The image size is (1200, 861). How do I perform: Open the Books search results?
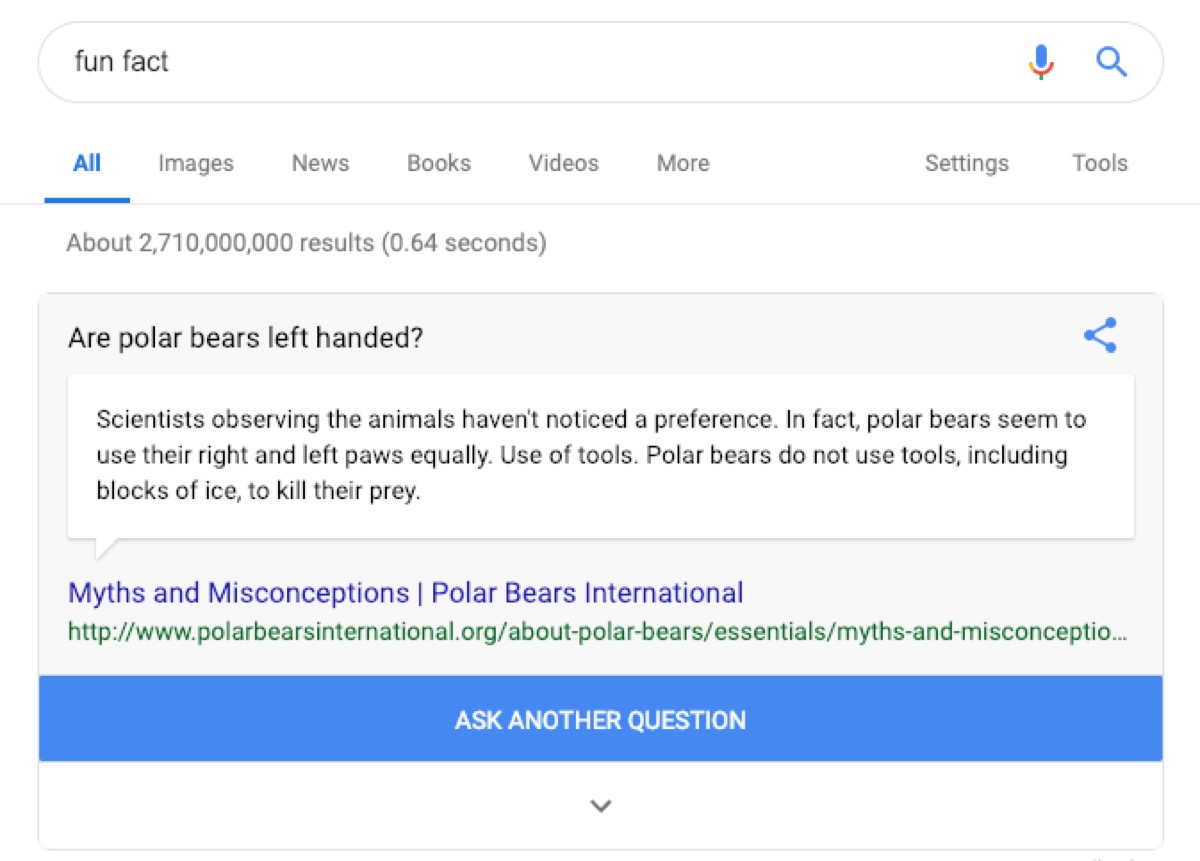pyautogui.click(x=438, y=163)
